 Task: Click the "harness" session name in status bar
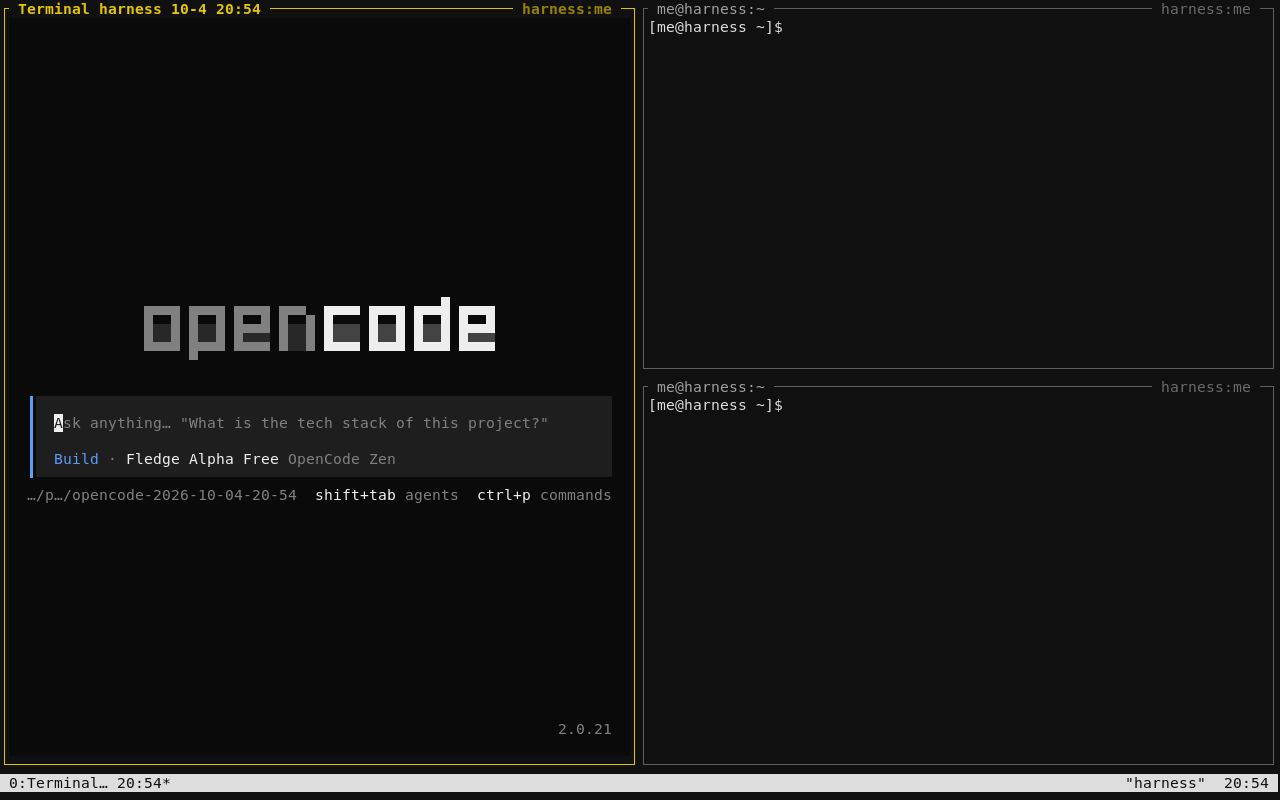[x=1165, y=783]
